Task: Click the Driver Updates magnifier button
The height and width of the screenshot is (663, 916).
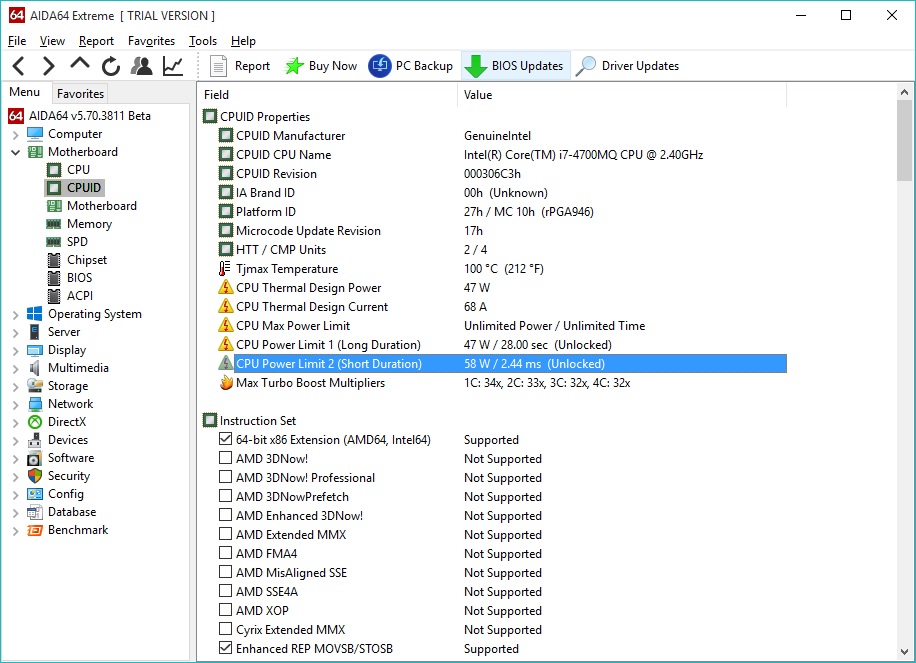Action: (627, 66)
